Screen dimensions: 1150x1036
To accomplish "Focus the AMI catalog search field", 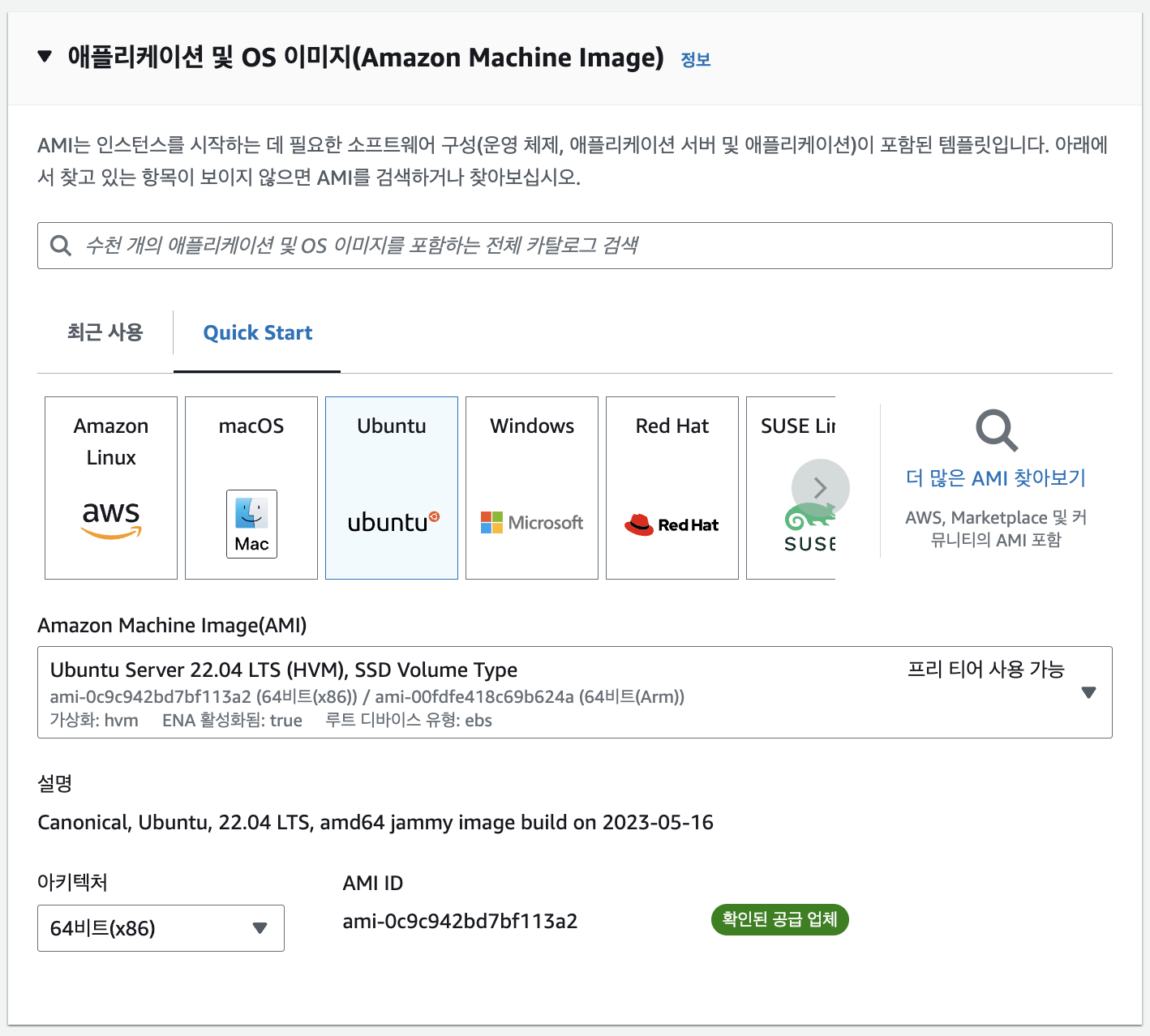I will [x=574, y=246].
